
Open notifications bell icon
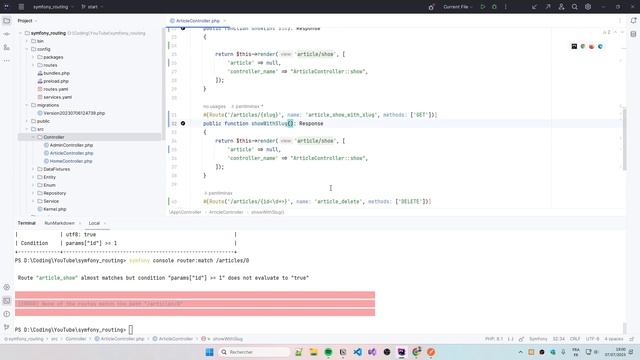[633, 20]
